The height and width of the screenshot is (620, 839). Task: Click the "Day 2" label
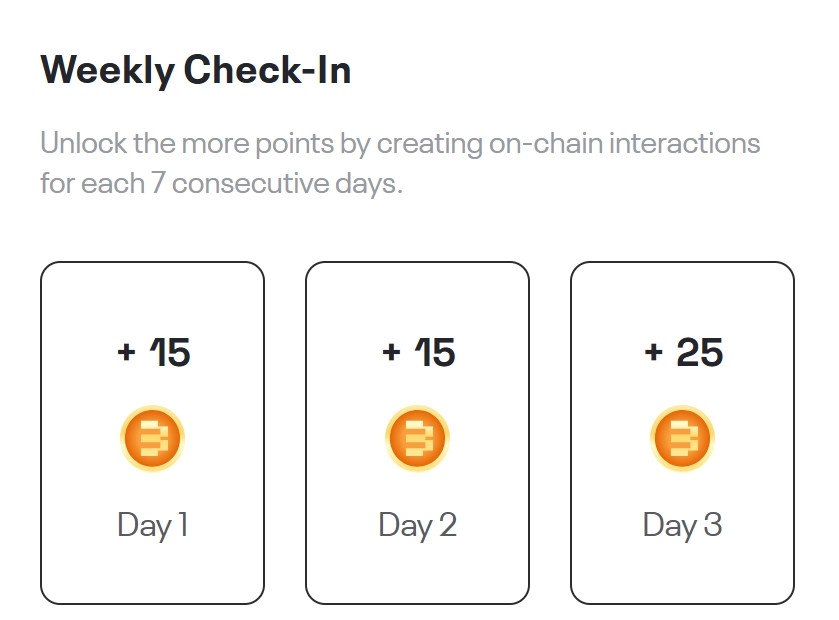pos(417,525)
